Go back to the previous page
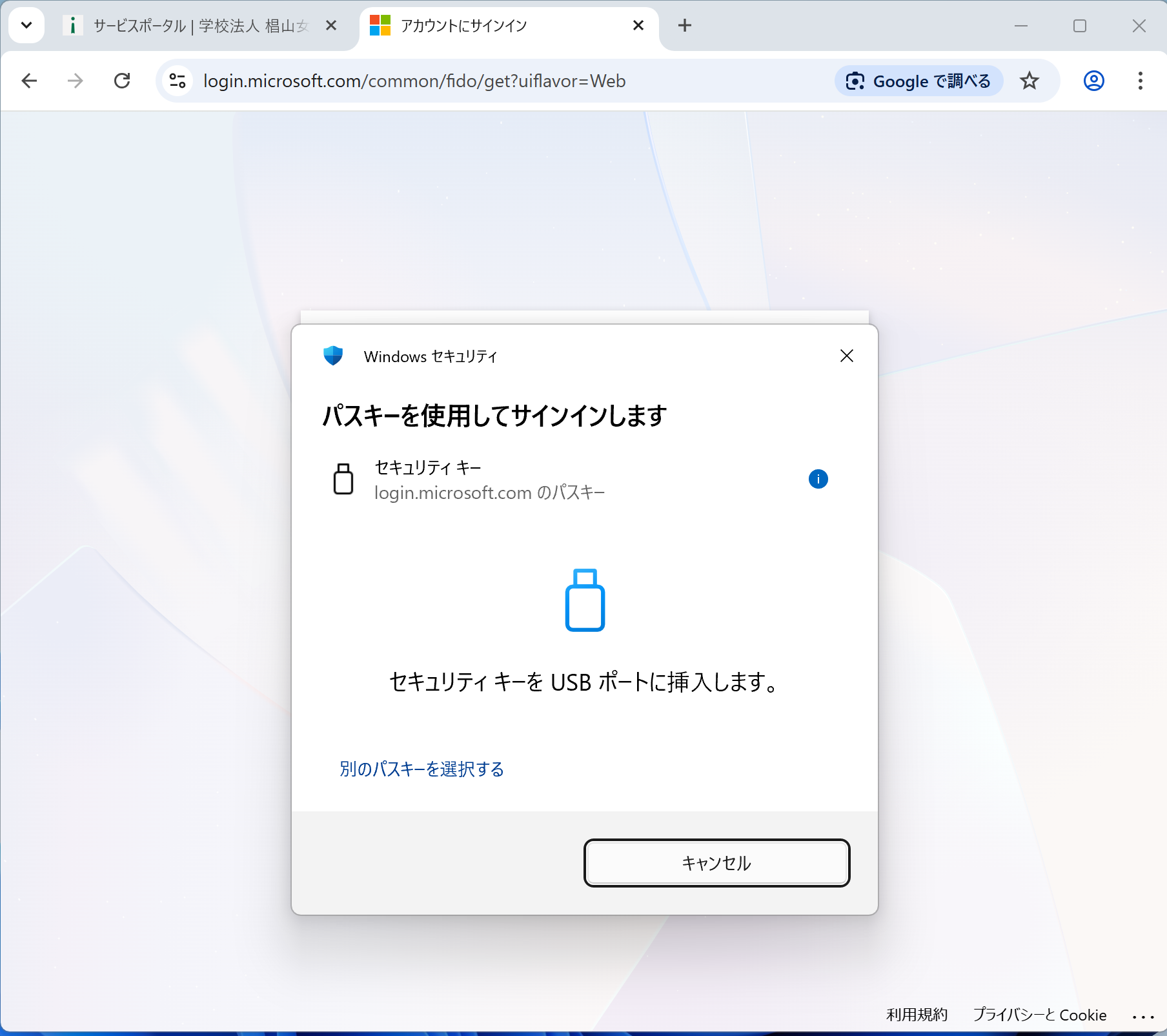This screenshot has height=1036, width=1167. coord(30,81)
